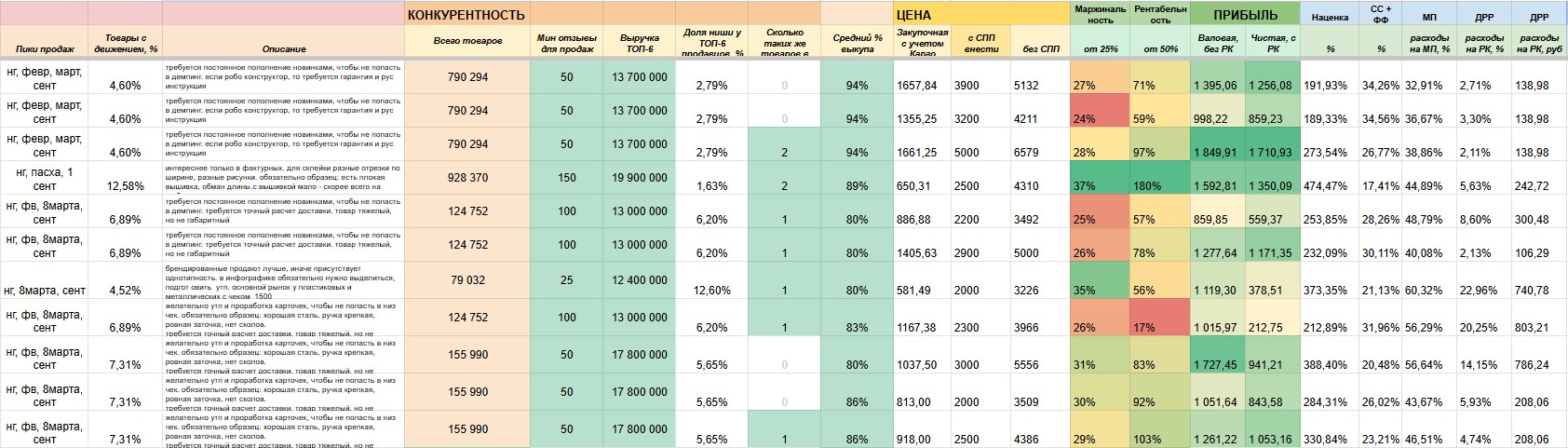
Task: Click the Выручка ТОП-6 column header
Action: (639, 41)
